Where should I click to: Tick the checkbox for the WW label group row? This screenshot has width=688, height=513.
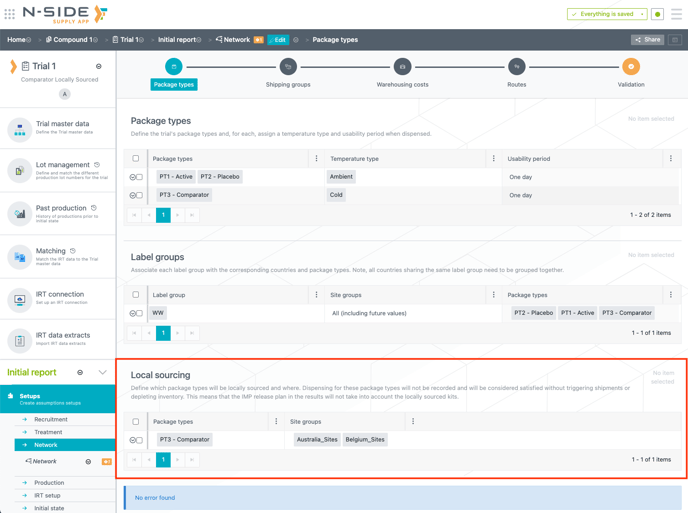click(139, 313)
